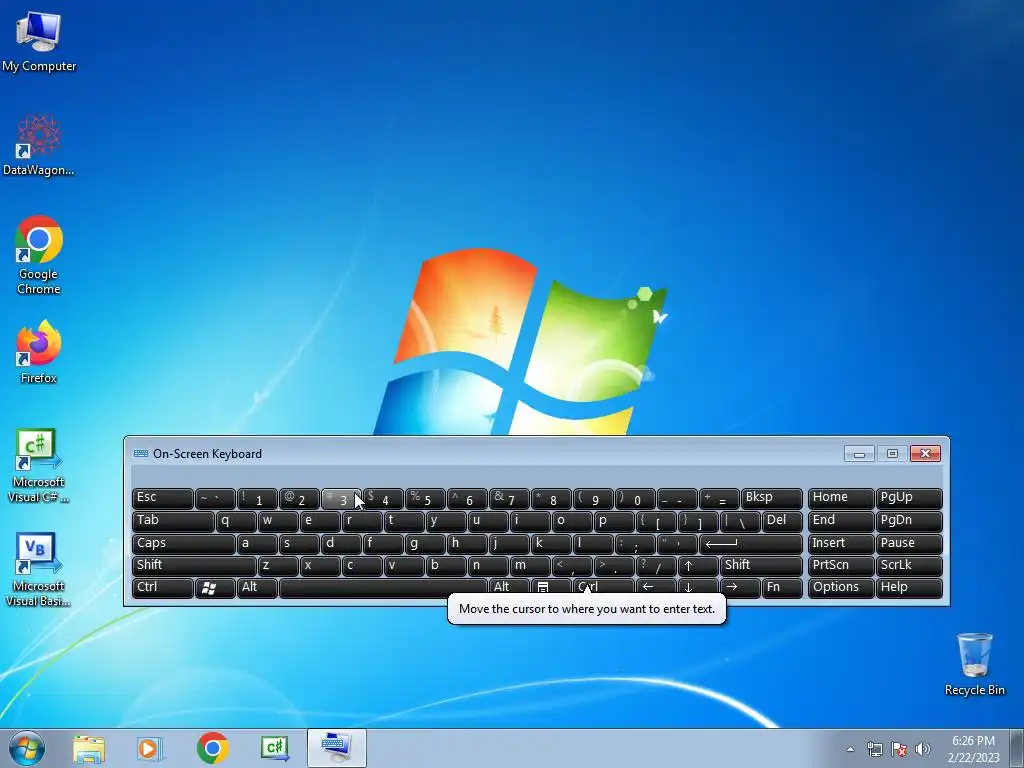Image resolution: width=1024 pixels, height=768 pixels.
Task: Click the Show Desktop strip in taskbar
Action: pyautogui.click(x=1018, y=748)
